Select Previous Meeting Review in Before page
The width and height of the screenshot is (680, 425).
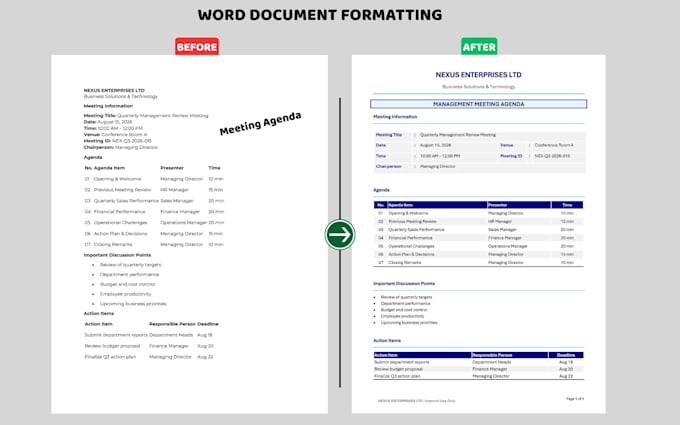[x=122, y=190]
